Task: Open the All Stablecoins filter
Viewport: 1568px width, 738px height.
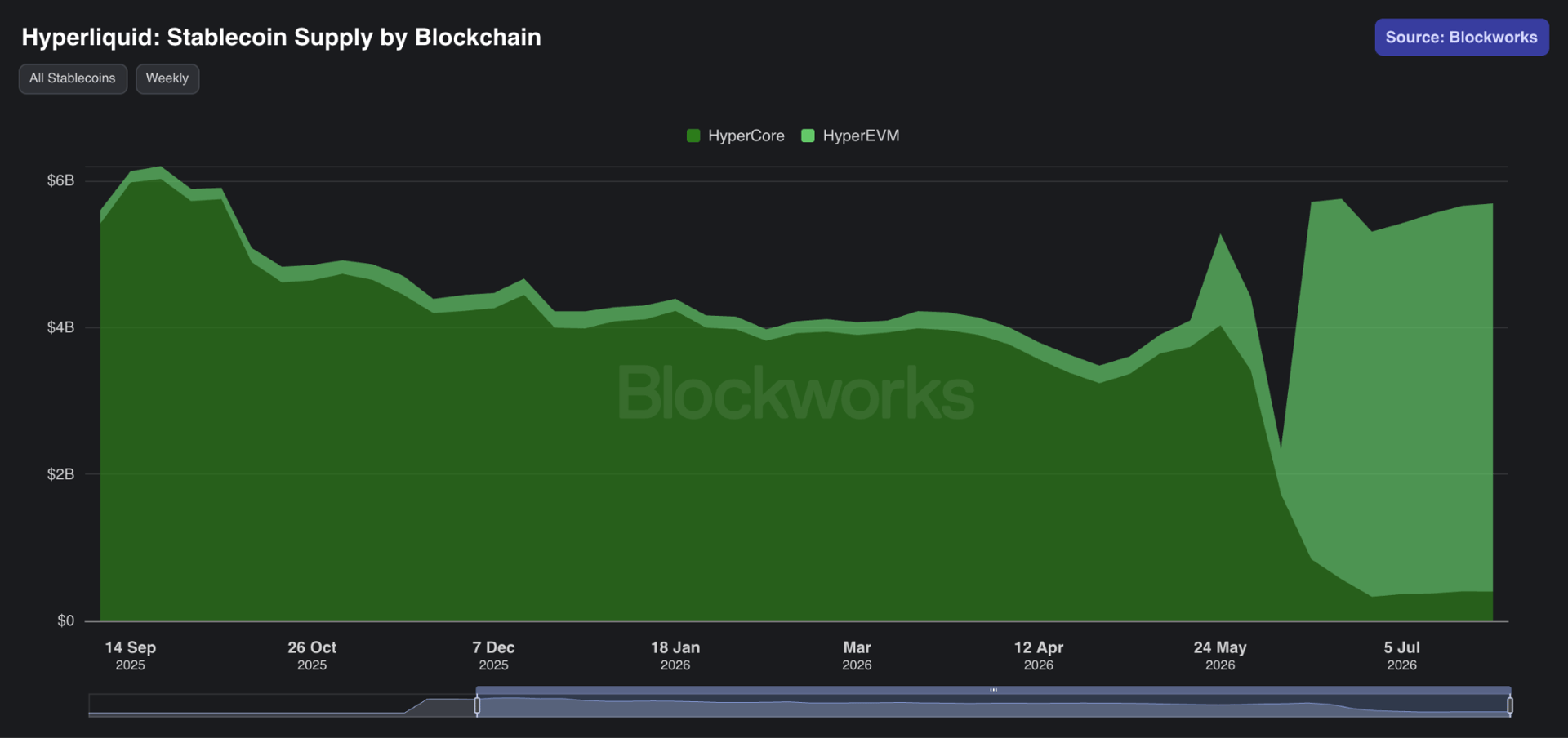Action: point(73,78)
